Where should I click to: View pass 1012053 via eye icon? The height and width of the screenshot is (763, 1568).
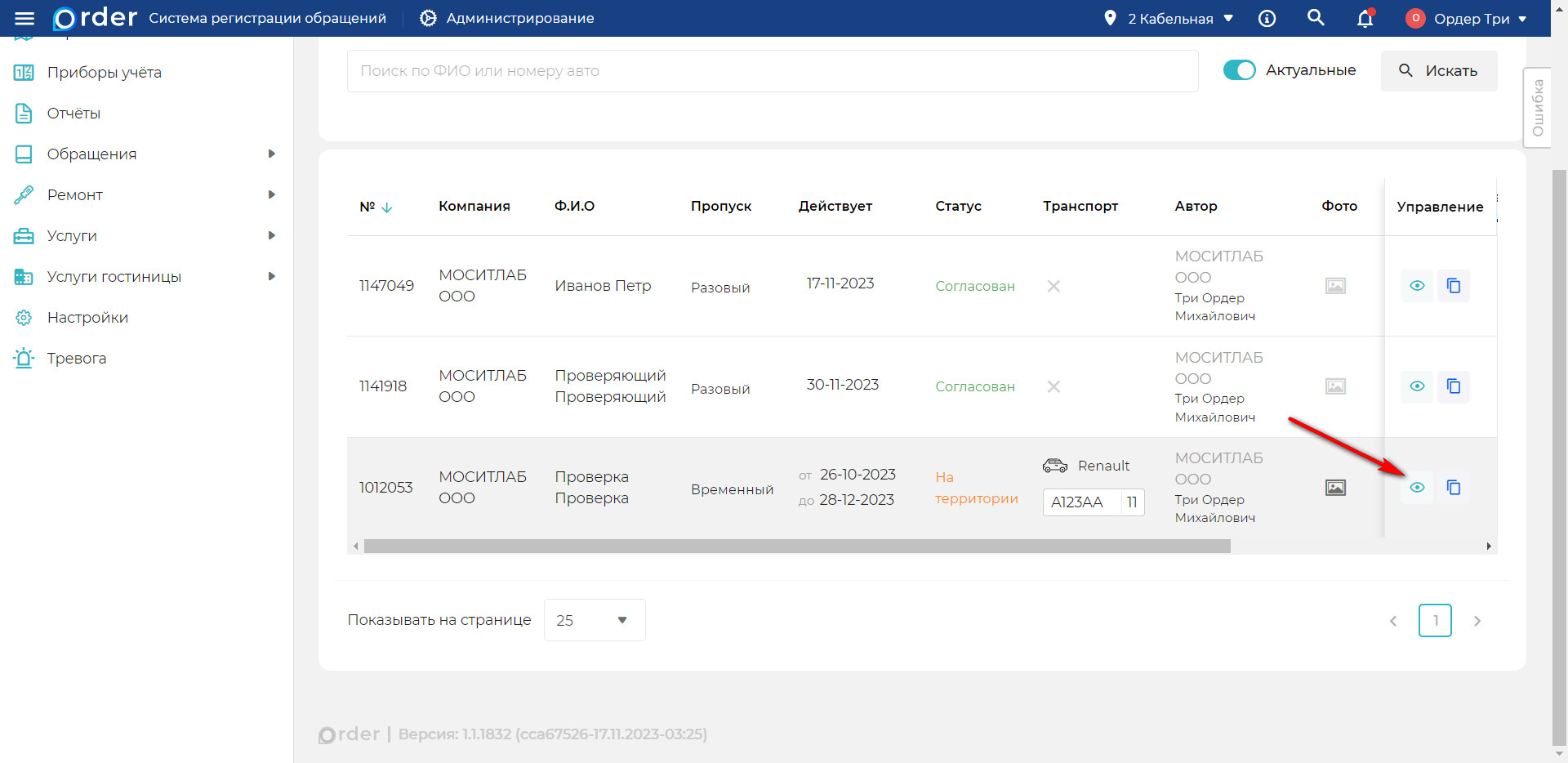[1417, 488]
